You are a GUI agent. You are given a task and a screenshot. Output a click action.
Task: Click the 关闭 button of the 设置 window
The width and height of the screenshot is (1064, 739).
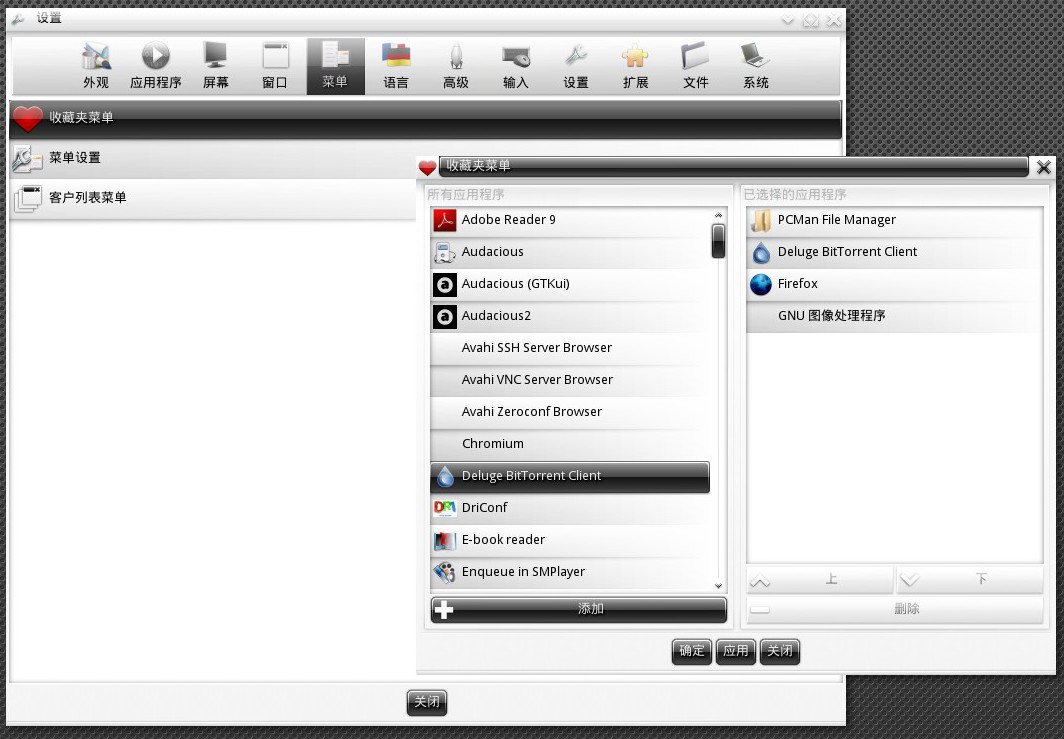coord(427,702)
